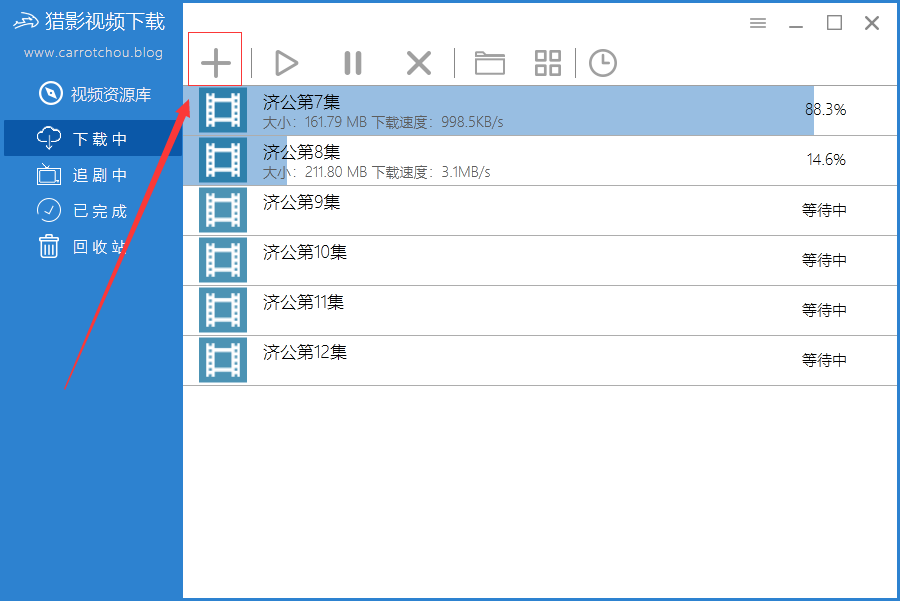Open the hamburger menu icon
The image size is (900, 601).
[758, 23]
